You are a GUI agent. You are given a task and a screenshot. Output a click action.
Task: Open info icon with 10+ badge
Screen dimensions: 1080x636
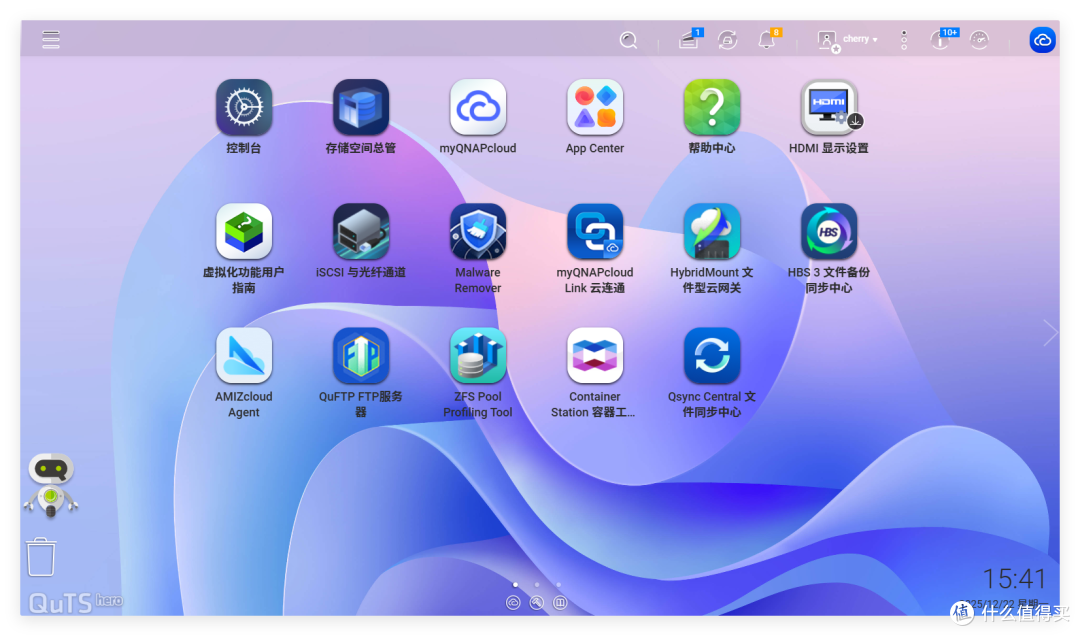coord(942,39)
